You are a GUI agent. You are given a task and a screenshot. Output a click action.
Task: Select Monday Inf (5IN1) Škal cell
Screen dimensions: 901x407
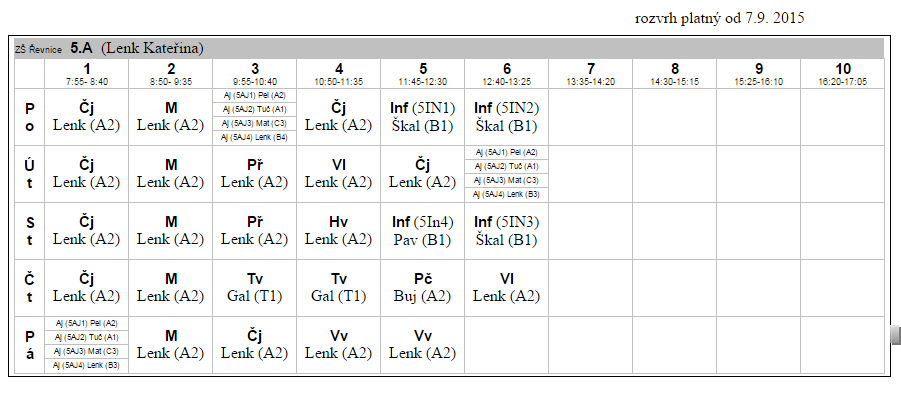(422, 117)
